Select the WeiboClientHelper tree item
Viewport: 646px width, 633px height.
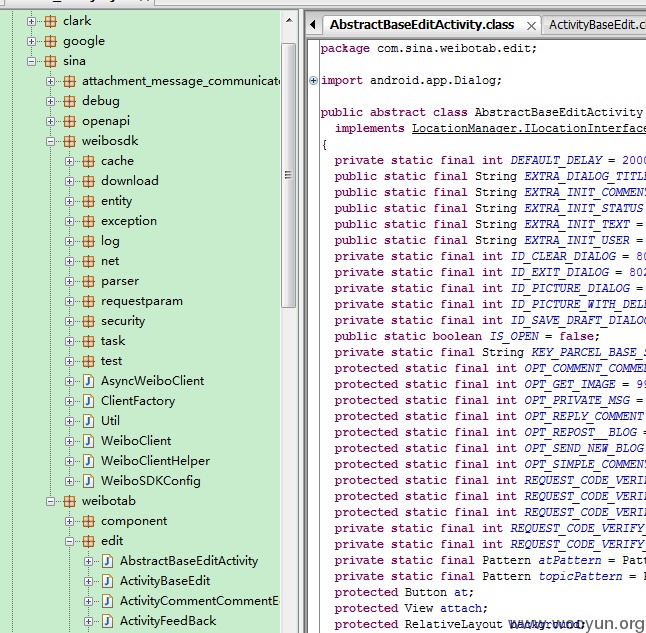coord(155,461)
